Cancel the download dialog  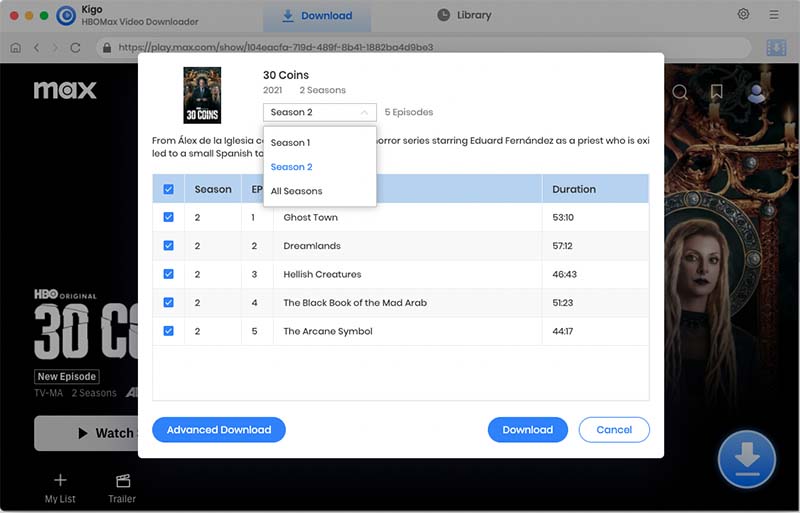tap(614, 430)
